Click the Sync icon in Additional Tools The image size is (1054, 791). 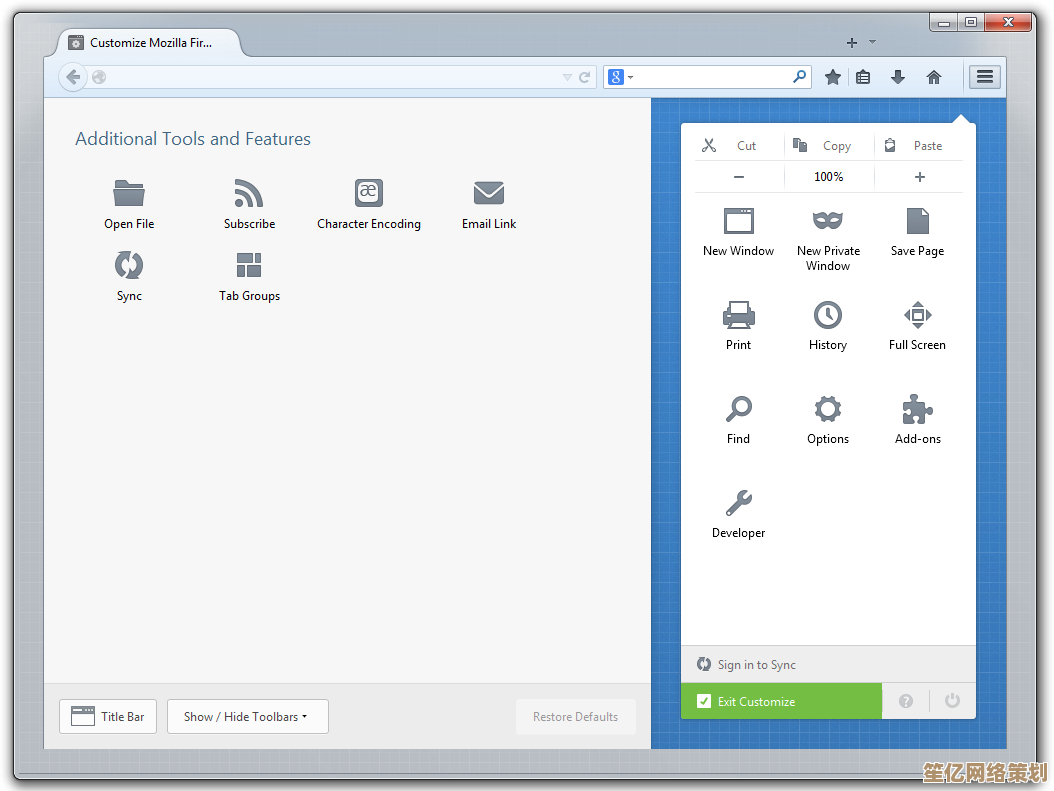(x=129, y=265)
